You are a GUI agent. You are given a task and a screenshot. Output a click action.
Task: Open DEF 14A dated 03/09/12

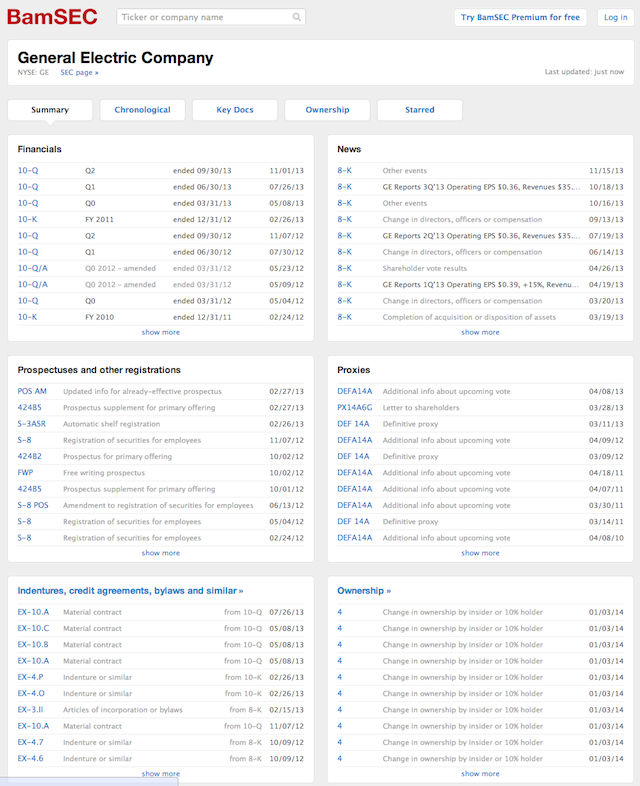(353, 456)
